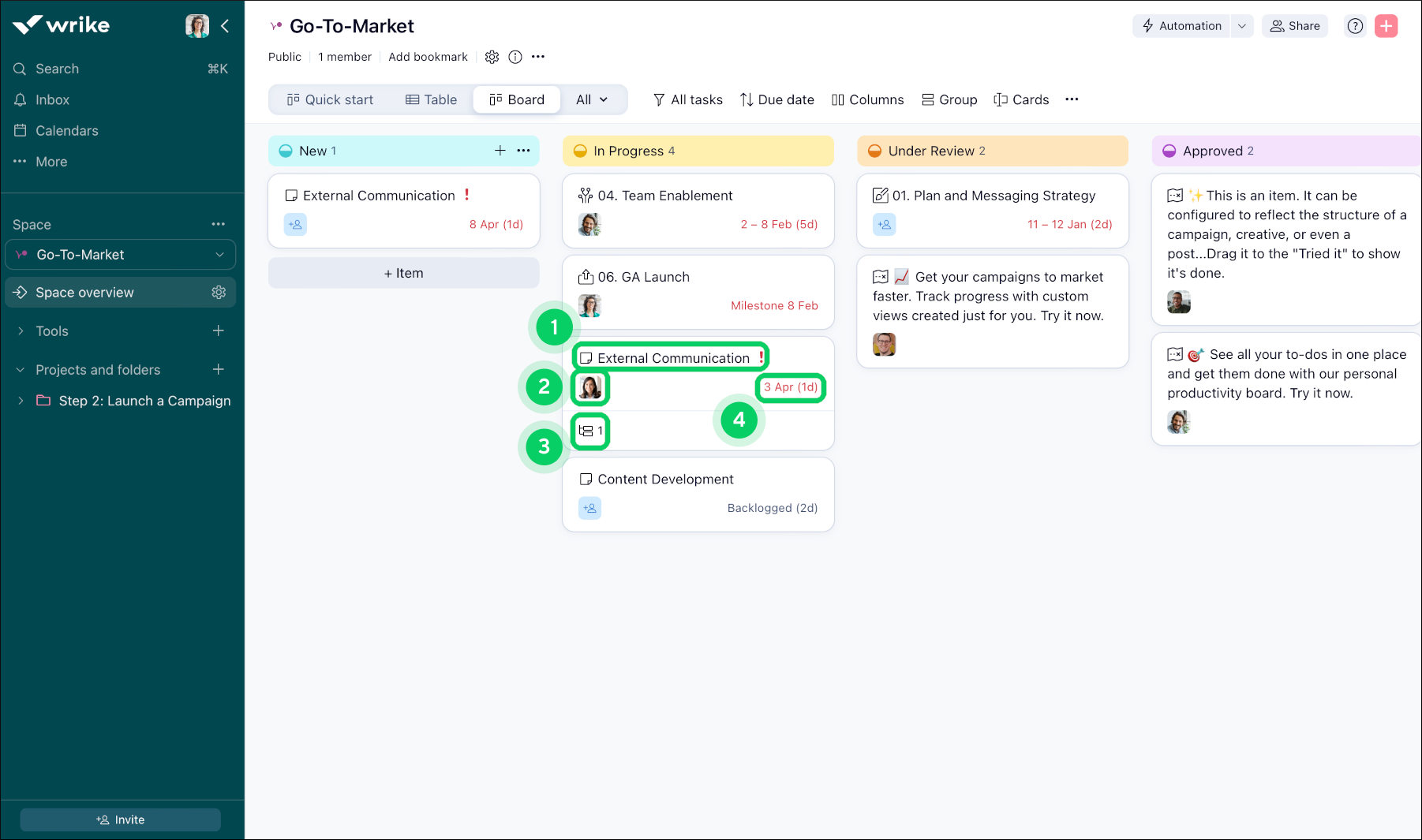Image resolution: width=1422 pixels, height=840 pixels.
Task: Open the "All" item types dropdown
Action: [592, 99]
